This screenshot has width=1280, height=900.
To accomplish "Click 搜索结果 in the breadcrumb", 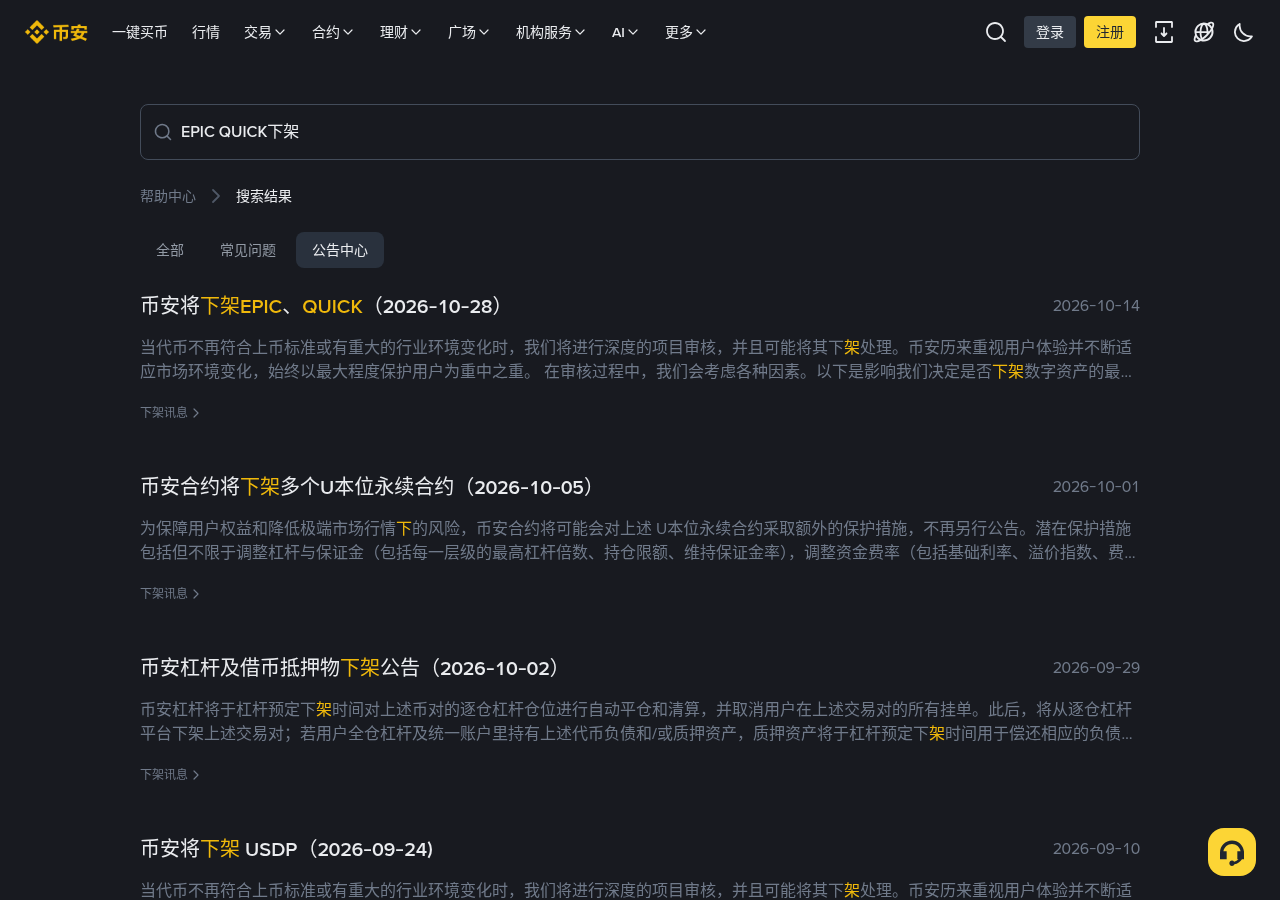I will 264,196.
